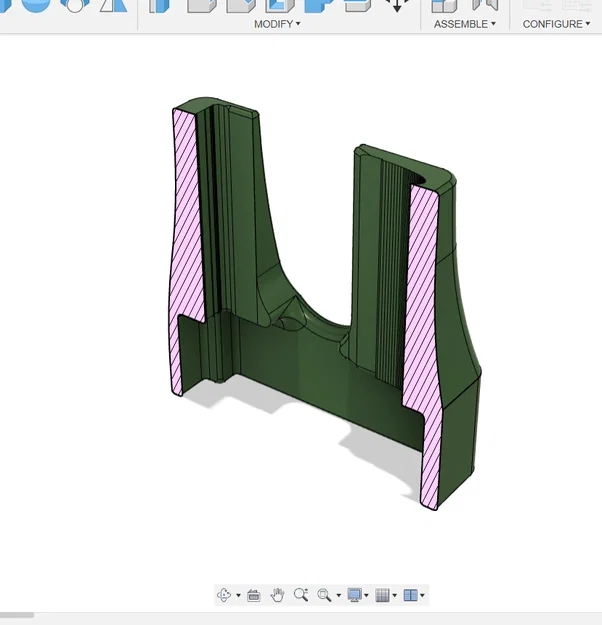The height and width of the screenshot is (625, 602).
Task: Select the Sphere create tool icon
Action: 36,6
